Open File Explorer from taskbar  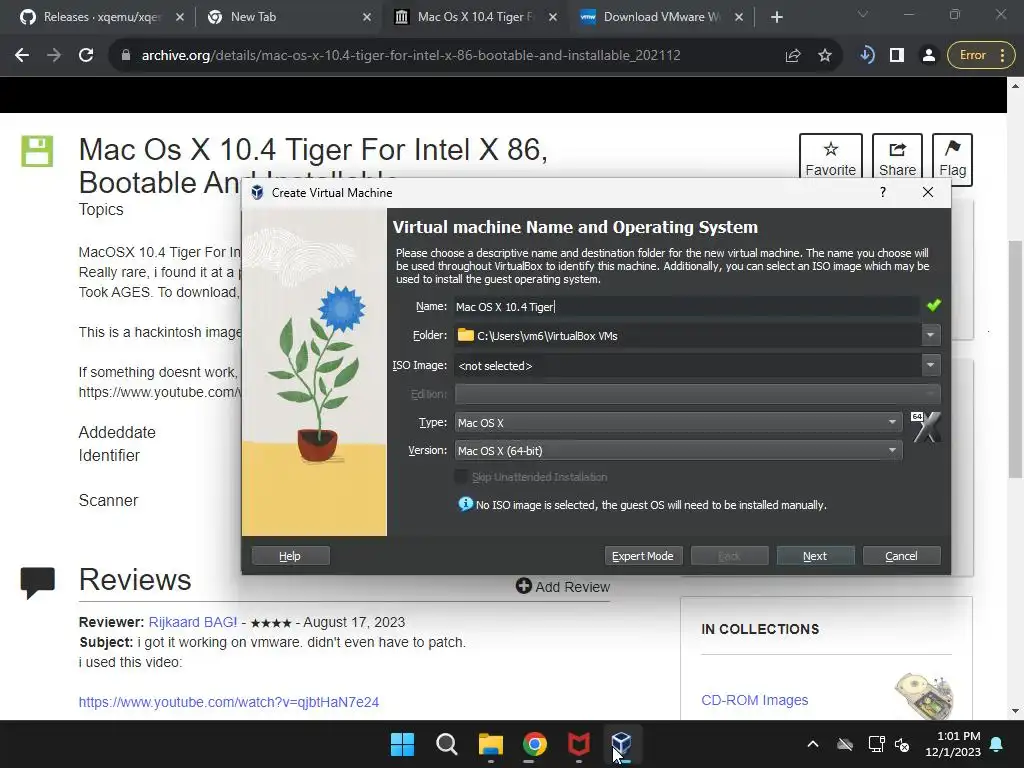490,744
